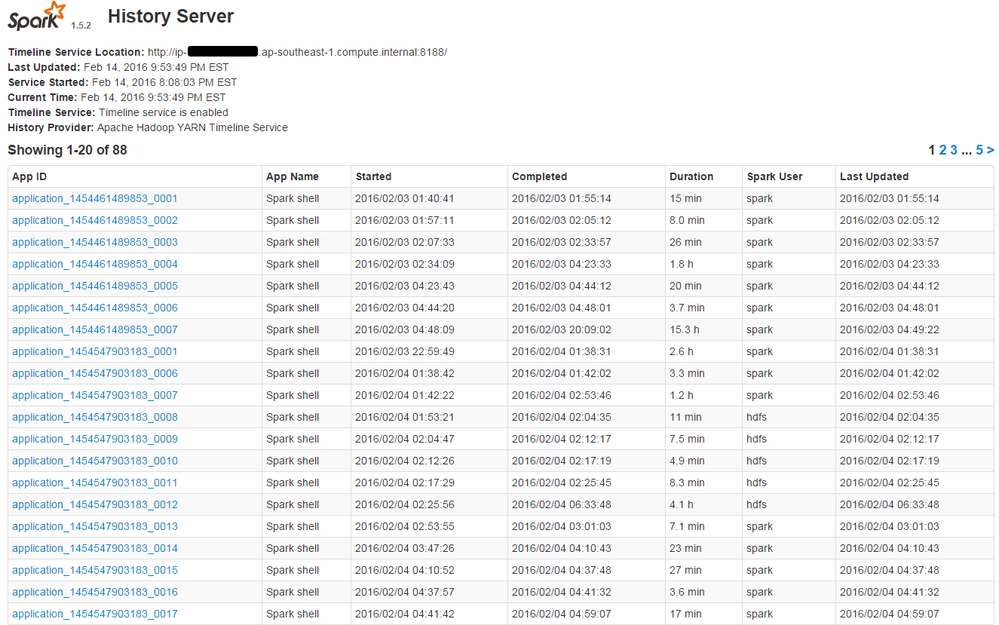
Task: Select 'Apache Hadoop YARN Timeline Service' text
Action: (192, 127)
